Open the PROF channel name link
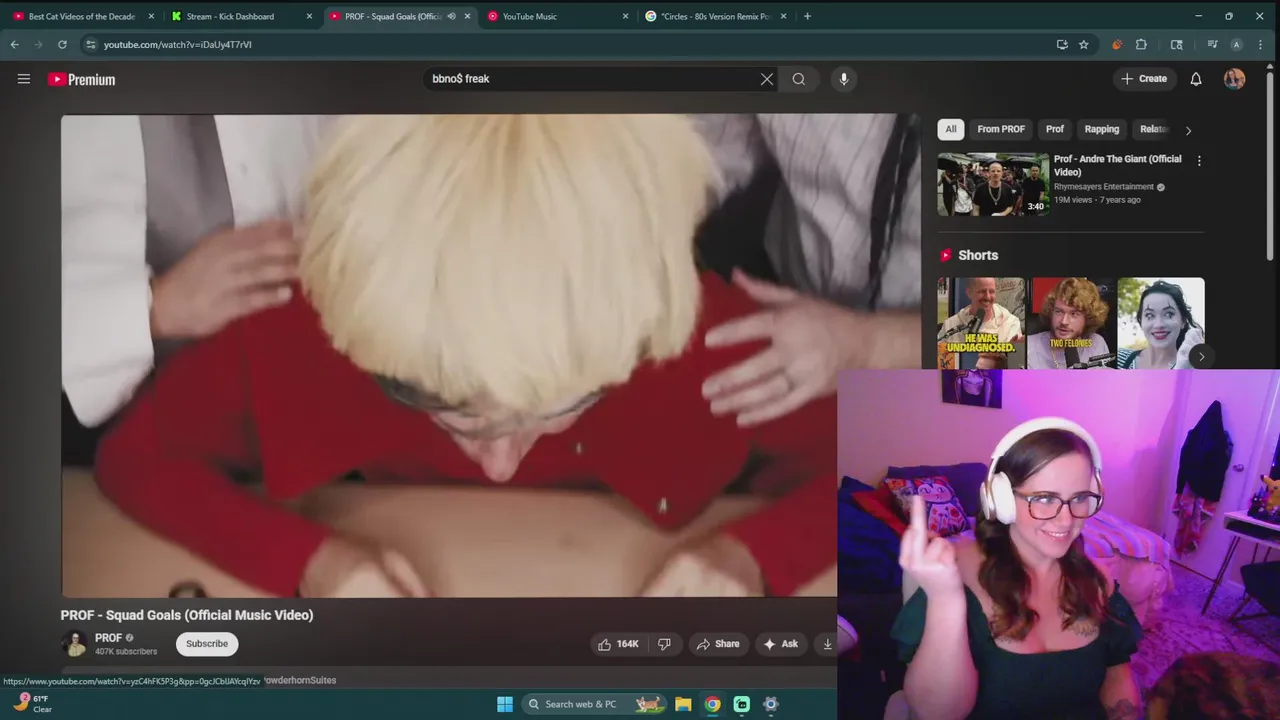Screen dimensions: 1280x720 [x=108, y=638]
